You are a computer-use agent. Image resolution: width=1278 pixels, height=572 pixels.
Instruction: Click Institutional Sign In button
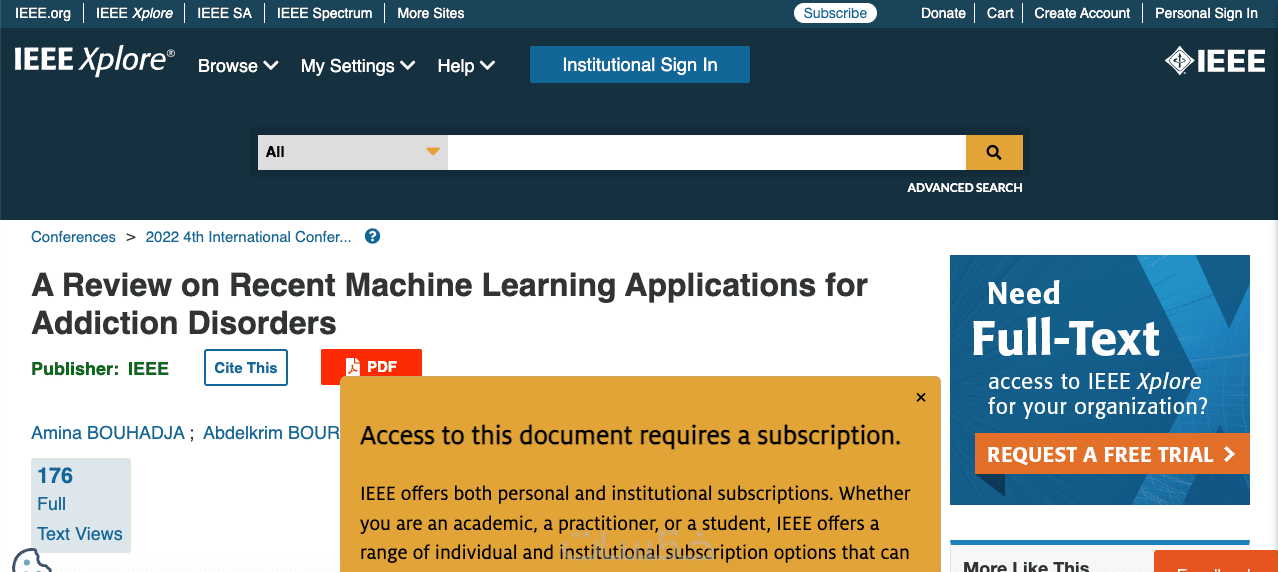(x=640, y=65)
